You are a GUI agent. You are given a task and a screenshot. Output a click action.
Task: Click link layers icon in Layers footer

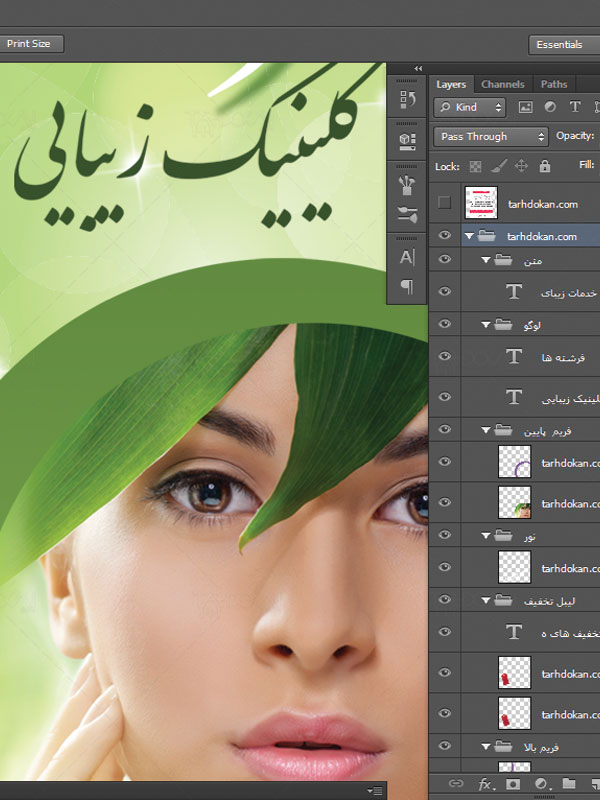click(456, 783)
